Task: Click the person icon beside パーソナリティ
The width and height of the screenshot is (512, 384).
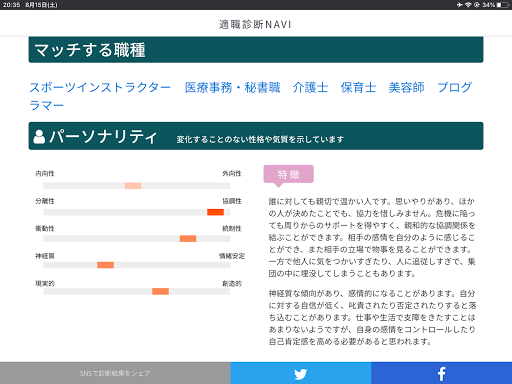Action: 39,137
